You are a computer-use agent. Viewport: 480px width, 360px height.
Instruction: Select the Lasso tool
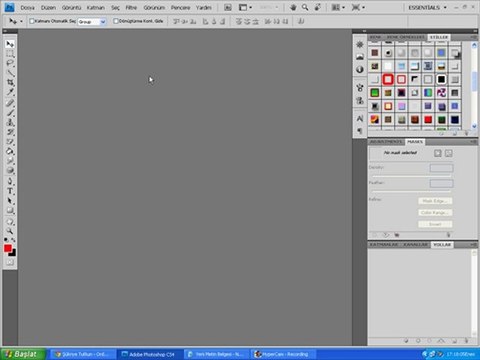pyautogui.click(x=10, y=63)
